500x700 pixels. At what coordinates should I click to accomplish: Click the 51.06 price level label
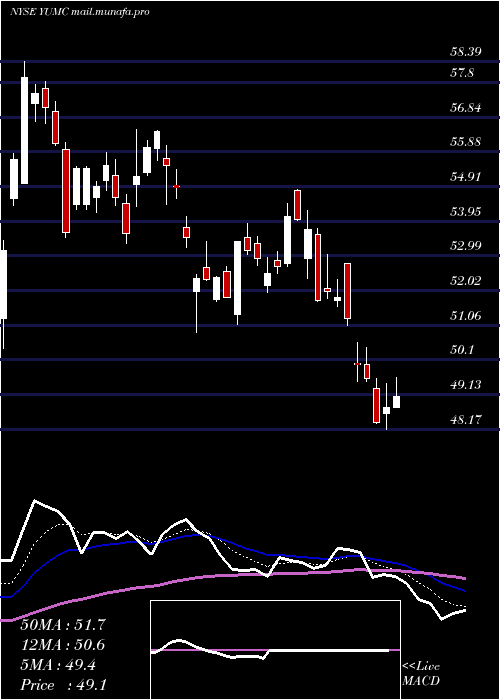(466, 316)
